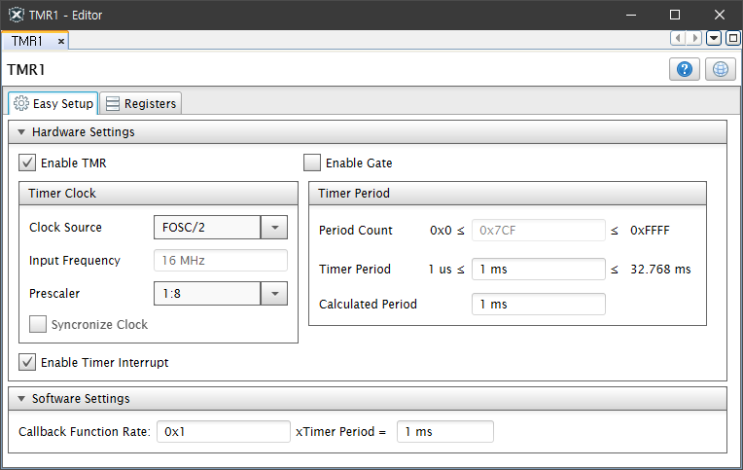
Task: Click the Callback Function Rate field
Action: click(x=223, y=432)
